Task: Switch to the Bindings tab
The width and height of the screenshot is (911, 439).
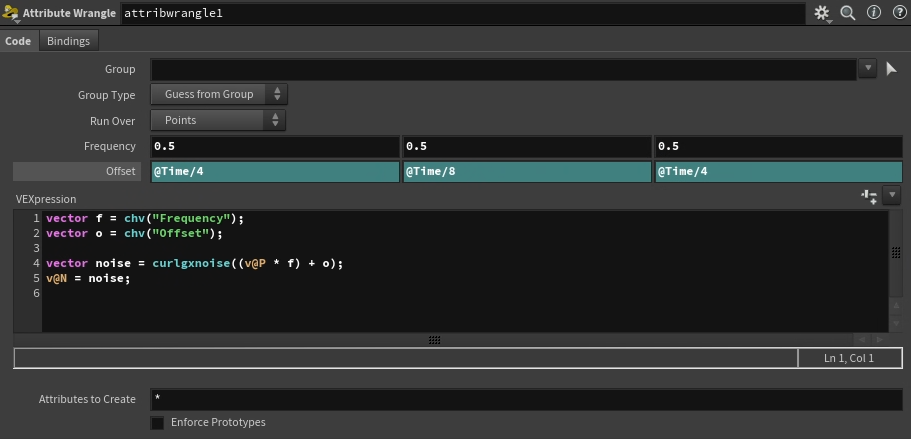Action: coord(68,41)
